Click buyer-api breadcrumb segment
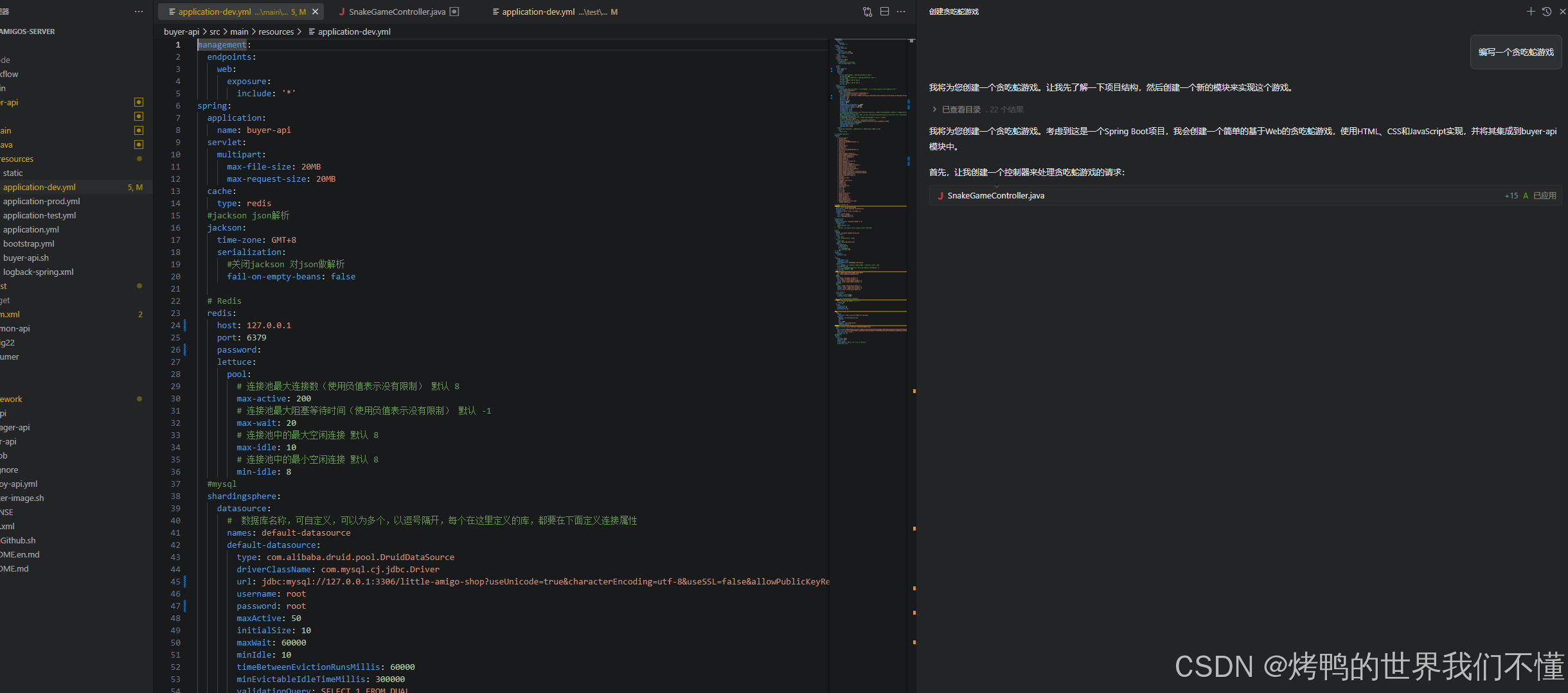 coord(182,31)
